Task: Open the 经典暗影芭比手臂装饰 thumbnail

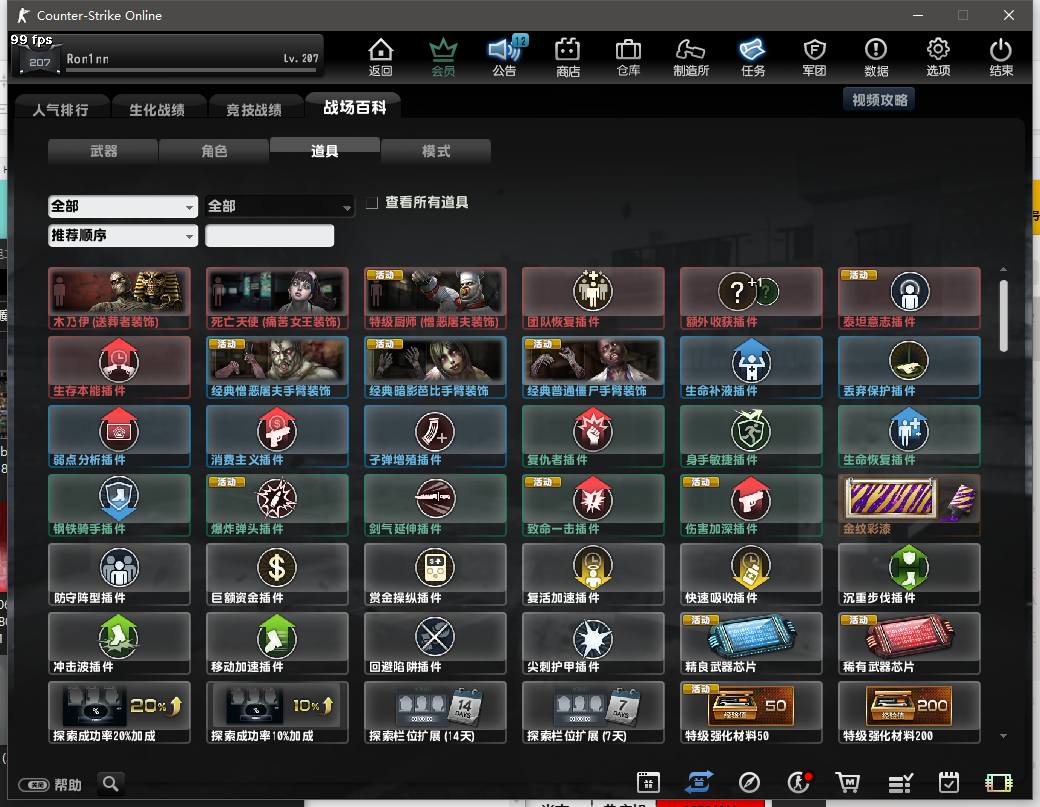Action: click(435, 367)
